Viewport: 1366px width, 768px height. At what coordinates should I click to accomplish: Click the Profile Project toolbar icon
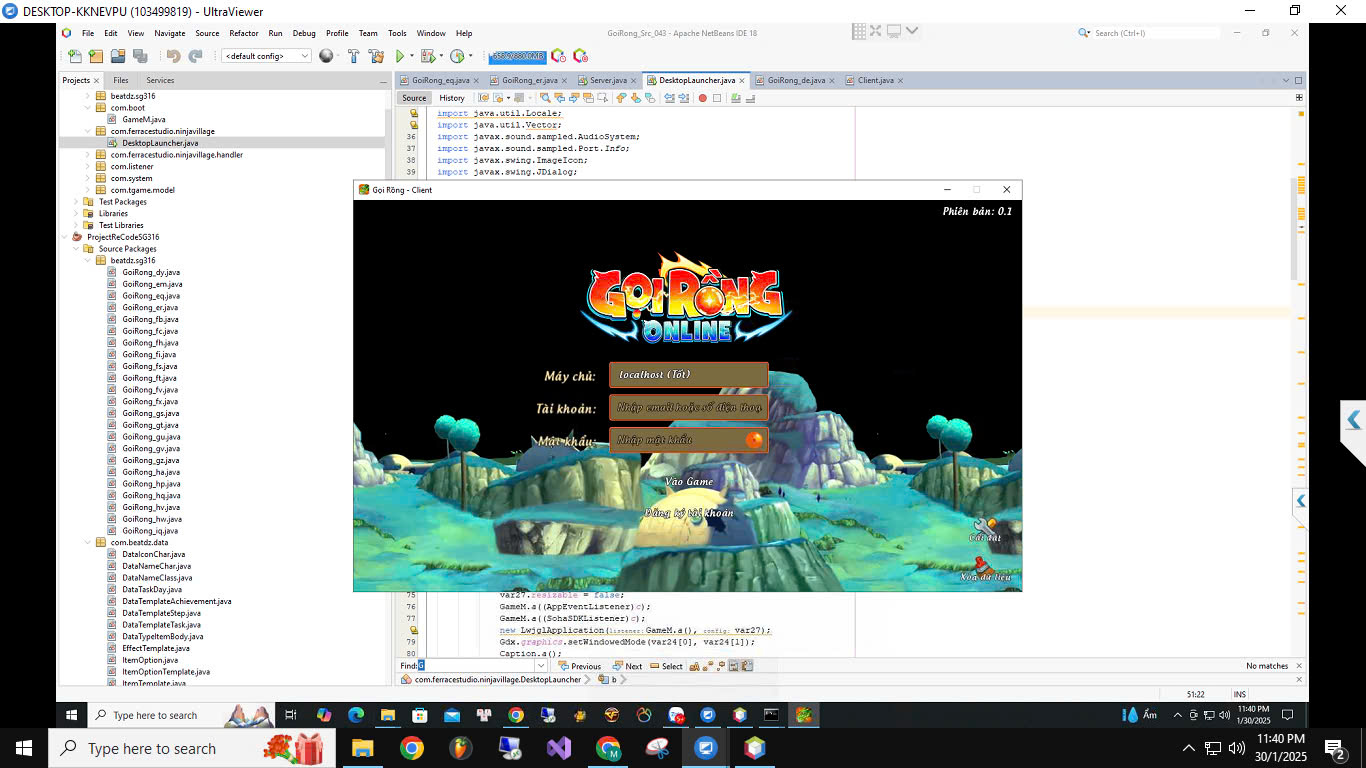click(x=457, y=56)
